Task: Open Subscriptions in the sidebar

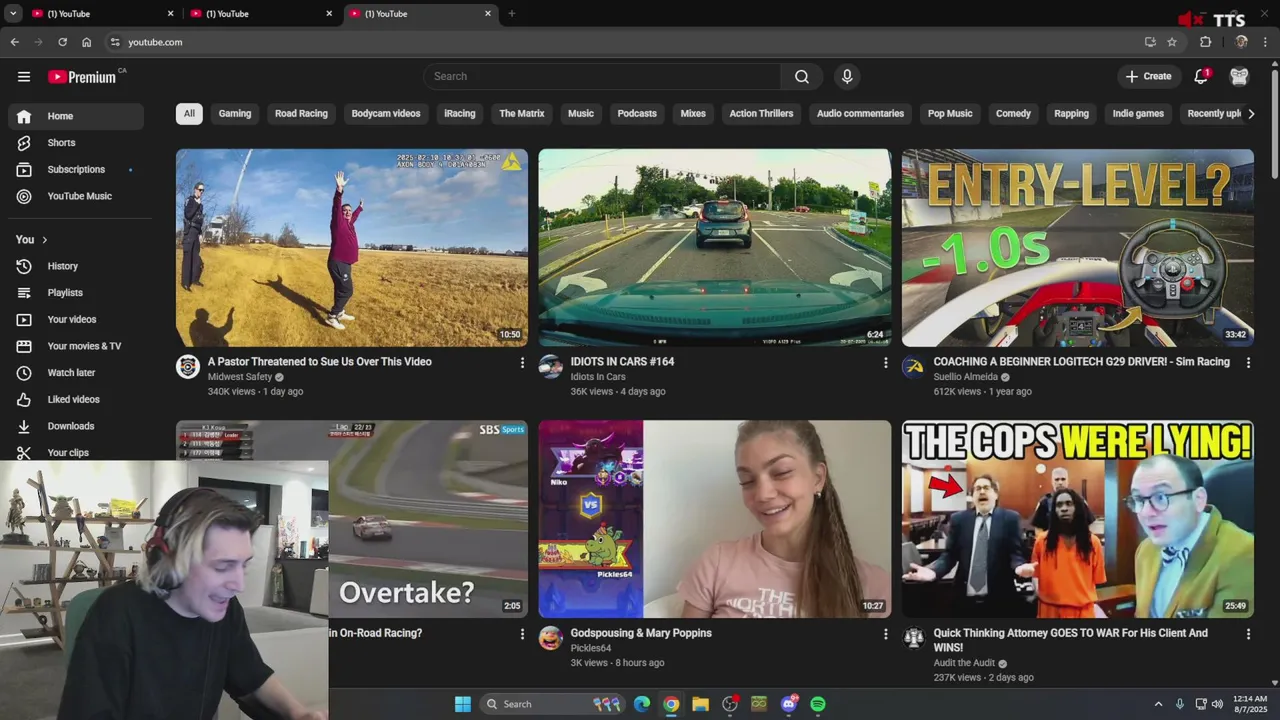Action: pos(76,170)
